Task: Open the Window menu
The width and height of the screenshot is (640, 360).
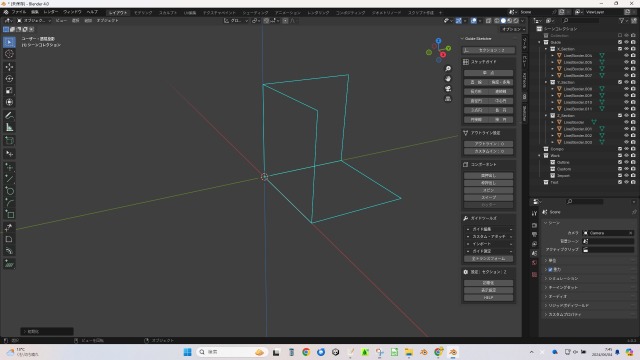Action: (72, 12)
